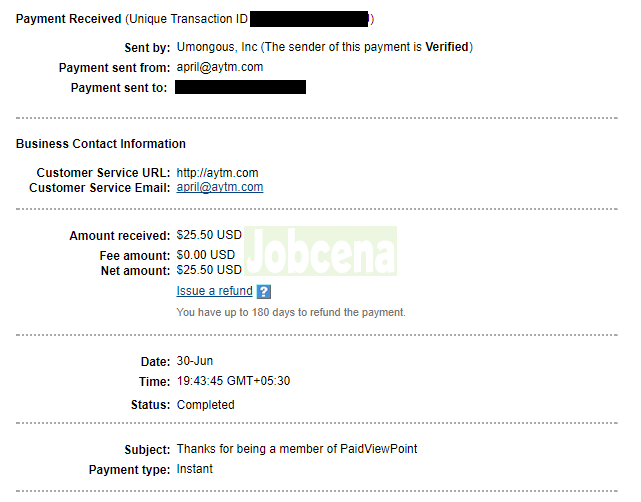
Task: Click the 19:43:45 GMT+05:30 time value
Action: [233, 381]
